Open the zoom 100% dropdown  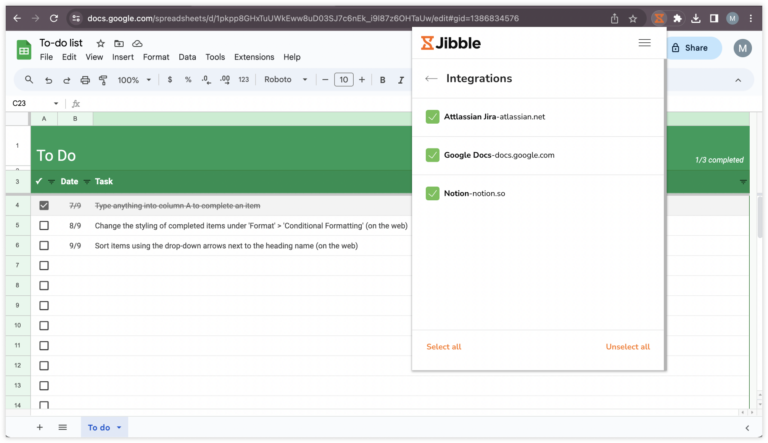pos(134,80)
